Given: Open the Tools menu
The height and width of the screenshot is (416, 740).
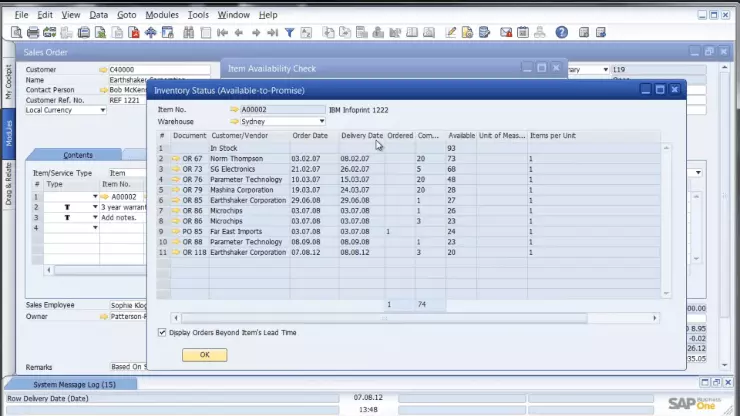Looking at the screenshot, I should click(x=198, y=15).
